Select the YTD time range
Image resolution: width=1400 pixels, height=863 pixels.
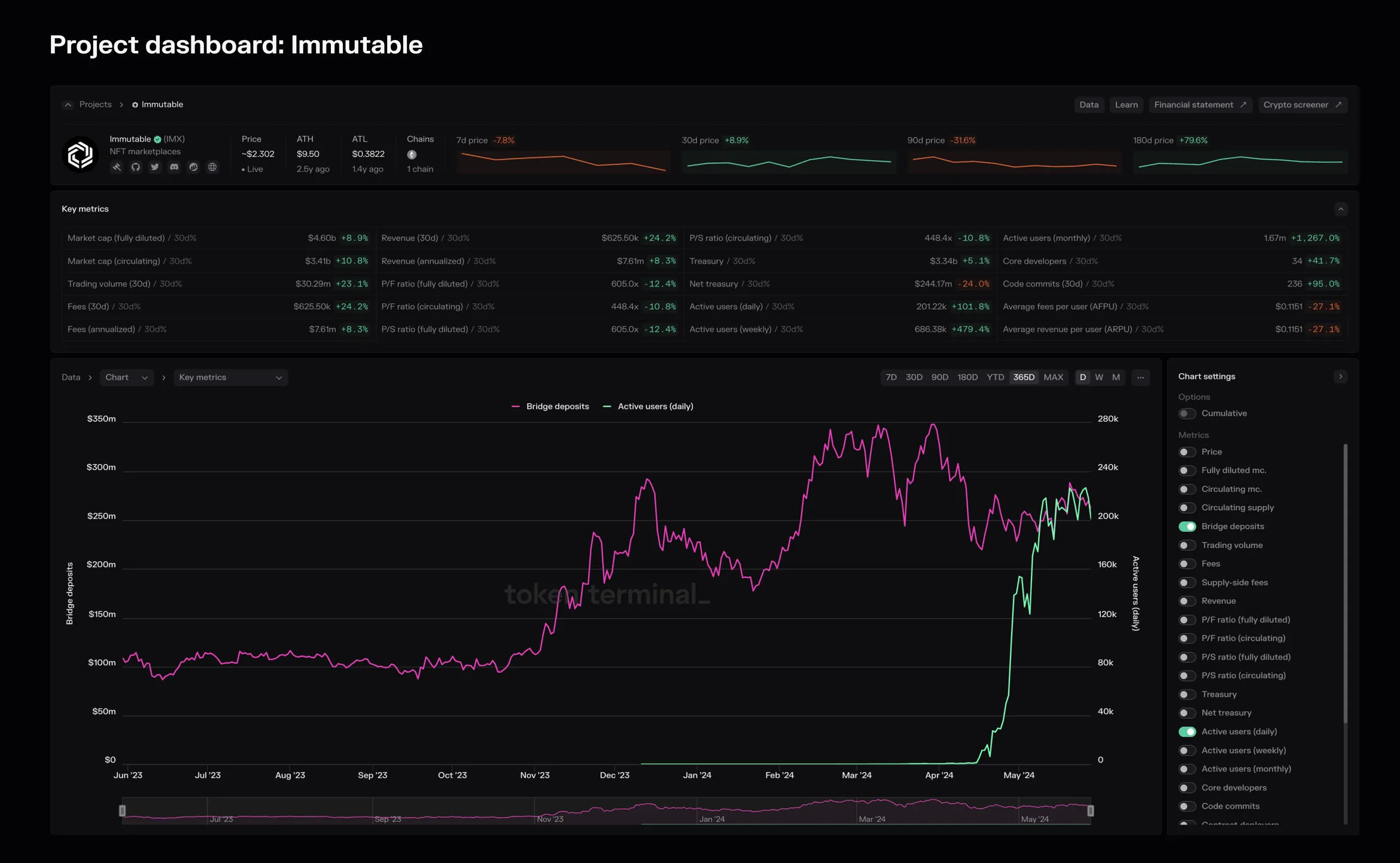995,377
